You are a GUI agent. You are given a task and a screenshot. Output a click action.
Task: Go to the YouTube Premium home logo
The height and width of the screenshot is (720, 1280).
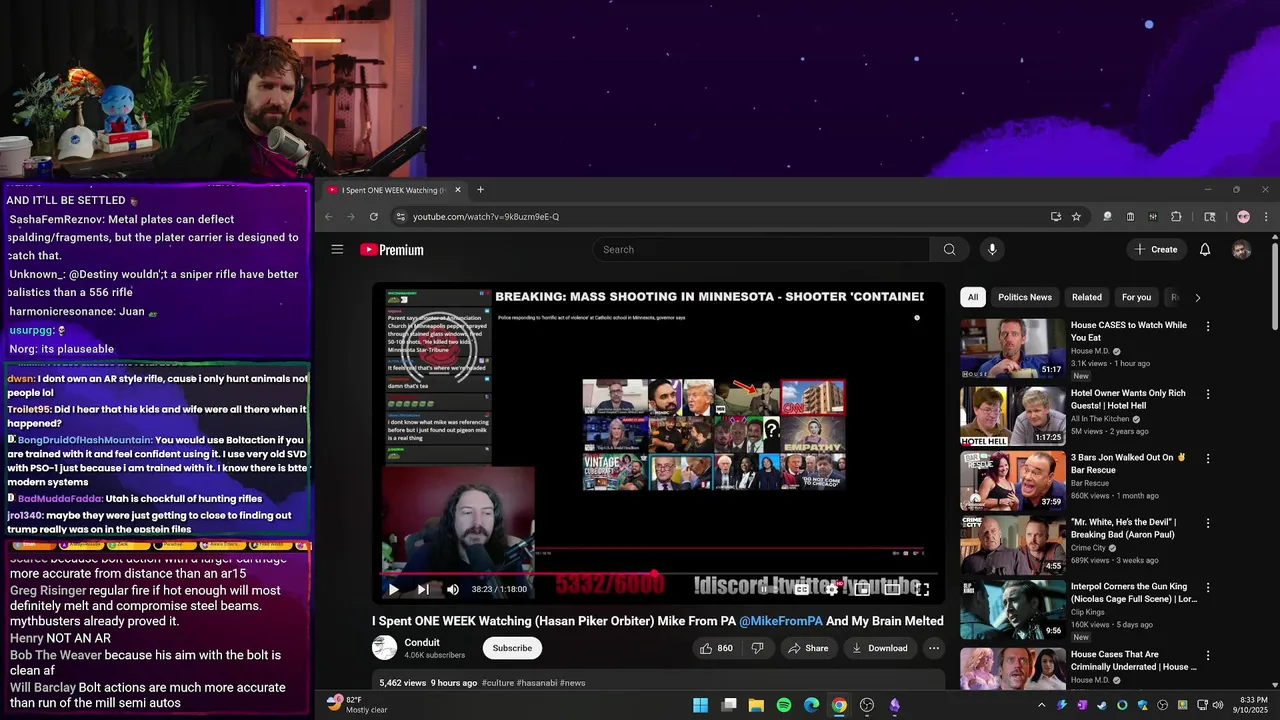click(392, 250)
